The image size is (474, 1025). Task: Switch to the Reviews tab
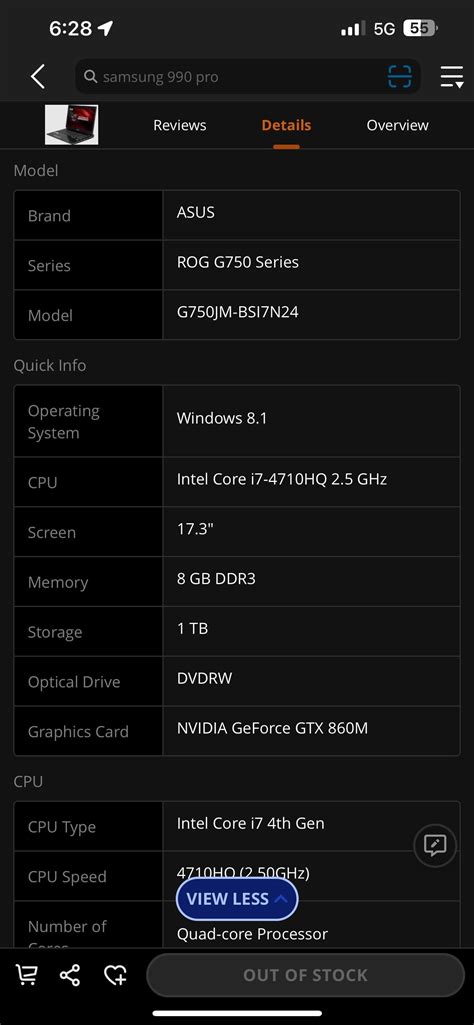coord(180,125)
